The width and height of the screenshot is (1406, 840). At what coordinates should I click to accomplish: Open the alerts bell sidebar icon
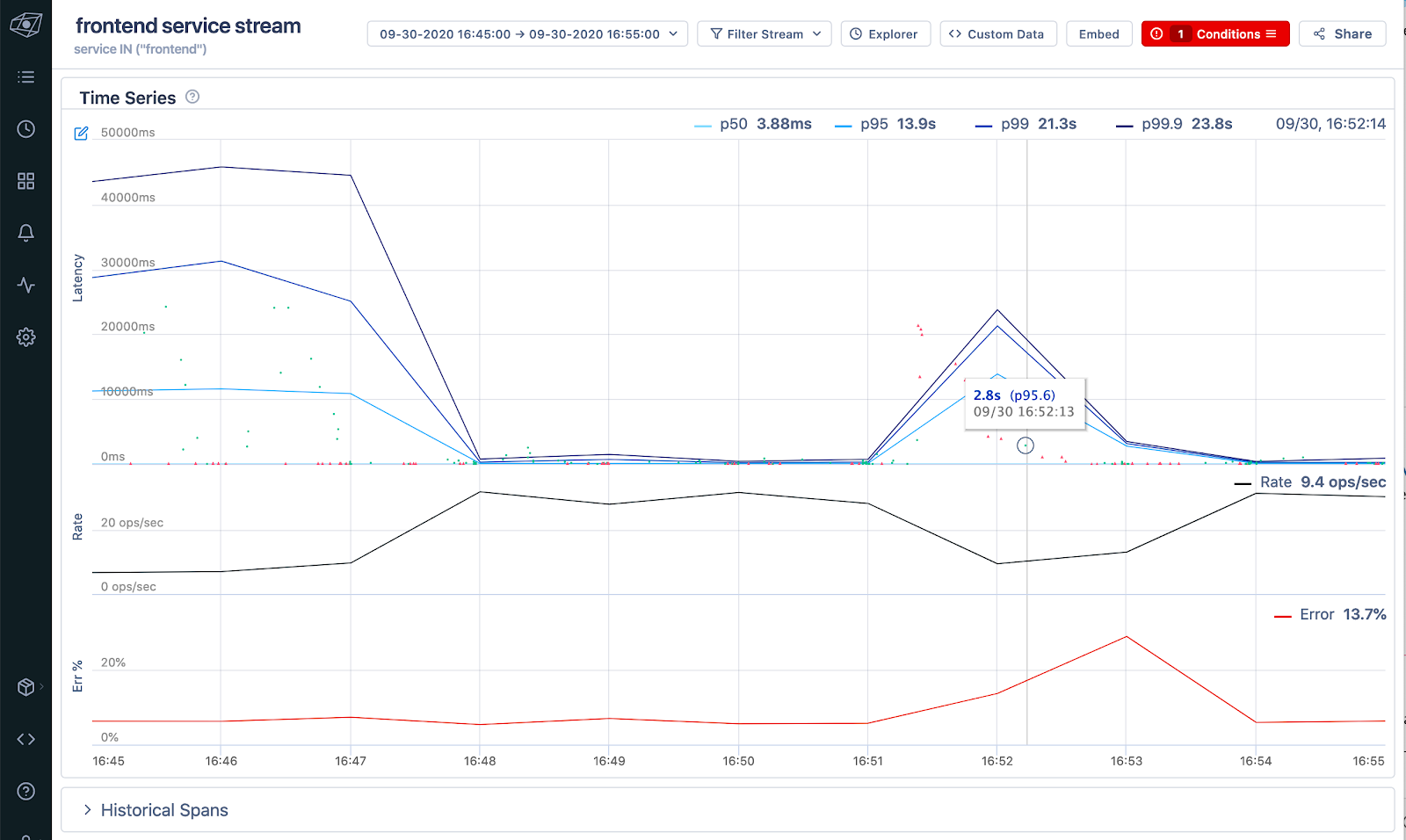point(25,233)
